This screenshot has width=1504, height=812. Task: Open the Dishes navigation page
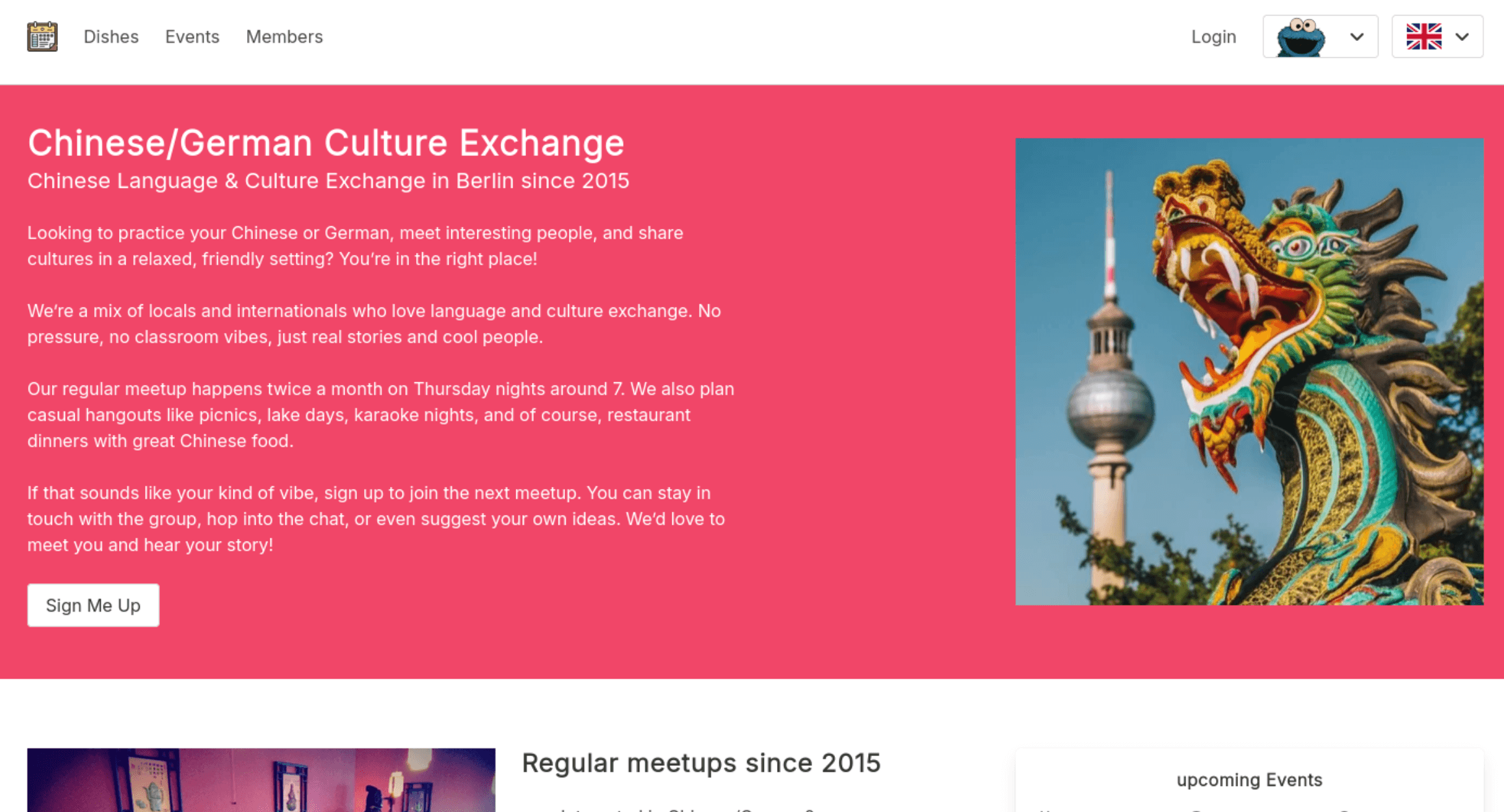(111, 37)
